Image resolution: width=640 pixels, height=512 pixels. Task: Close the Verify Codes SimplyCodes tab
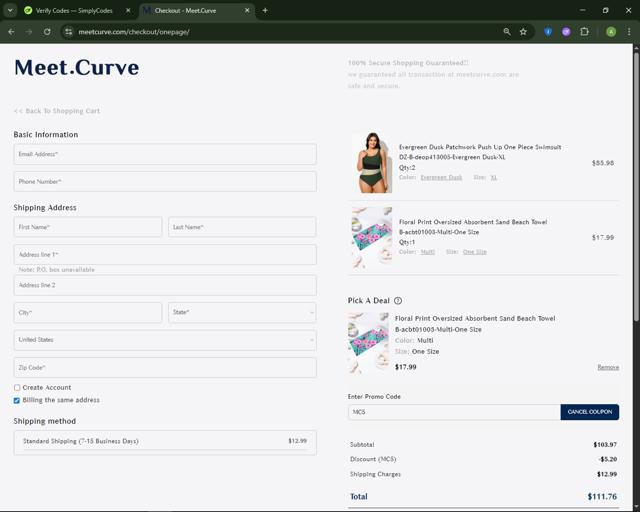tap(128, 11)
